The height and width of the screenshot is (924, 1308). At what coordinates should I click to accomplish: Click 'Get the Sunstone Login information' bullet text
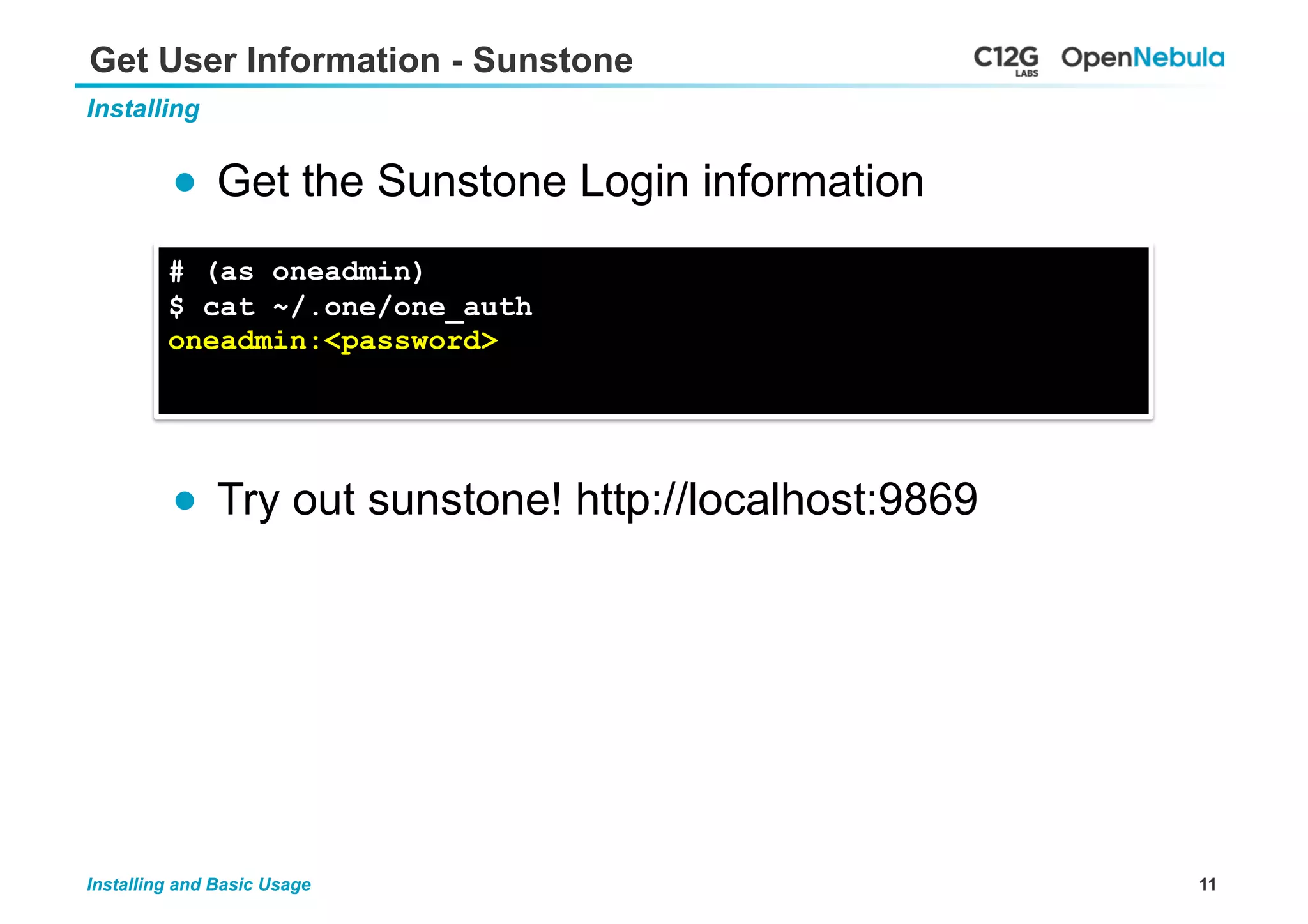click(570, 181)
